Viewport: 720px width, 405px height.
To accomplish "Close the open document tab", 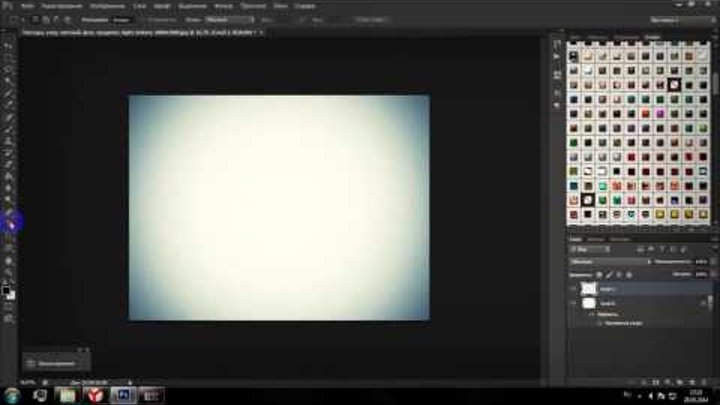I will tap(261, 32).
